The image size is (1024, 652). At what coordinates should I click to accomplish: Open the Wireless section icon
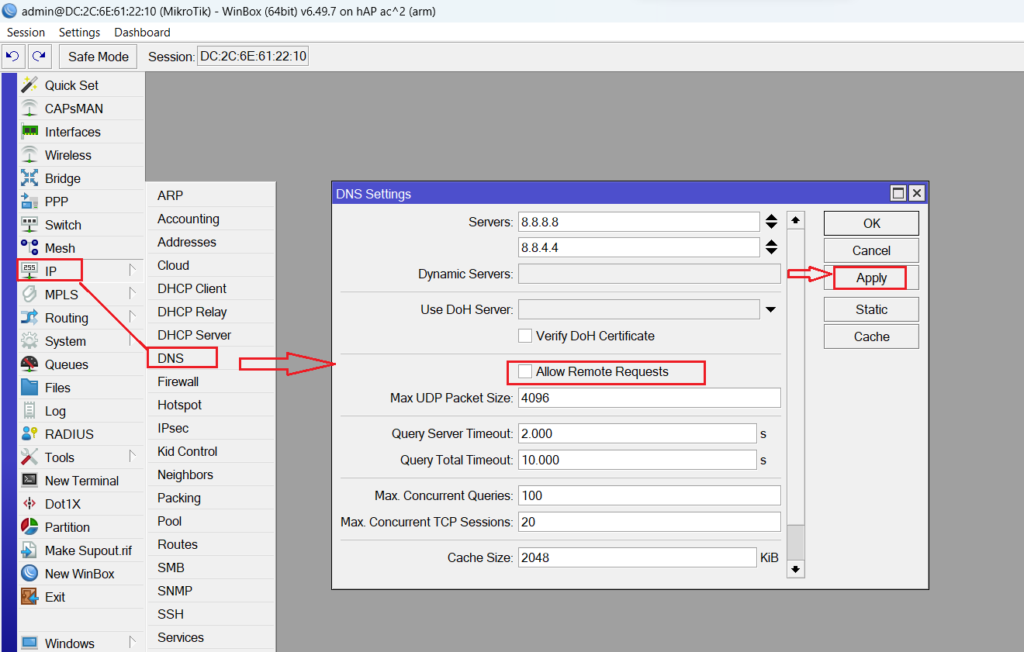pos(30,155)
